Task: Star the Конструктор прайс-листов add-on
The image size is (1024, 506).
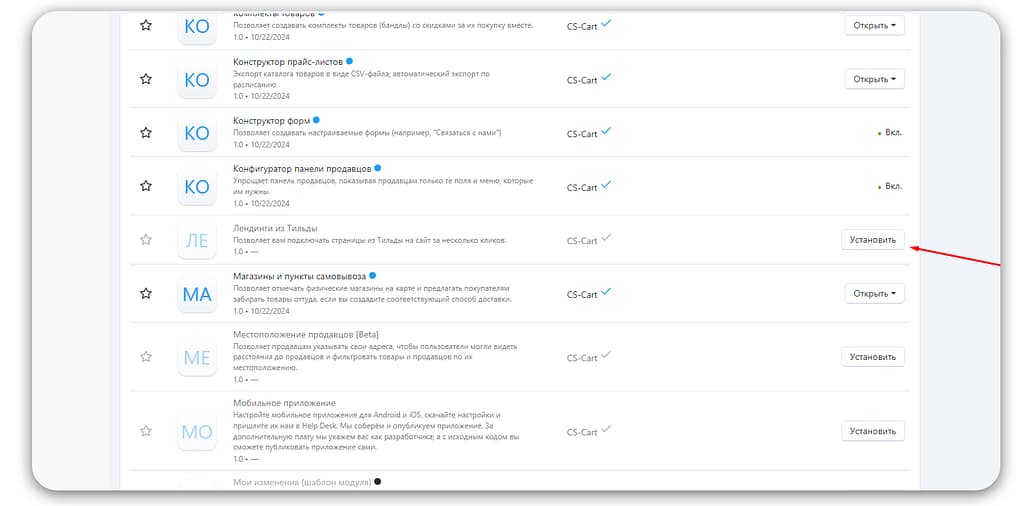Action: (146, 78)
